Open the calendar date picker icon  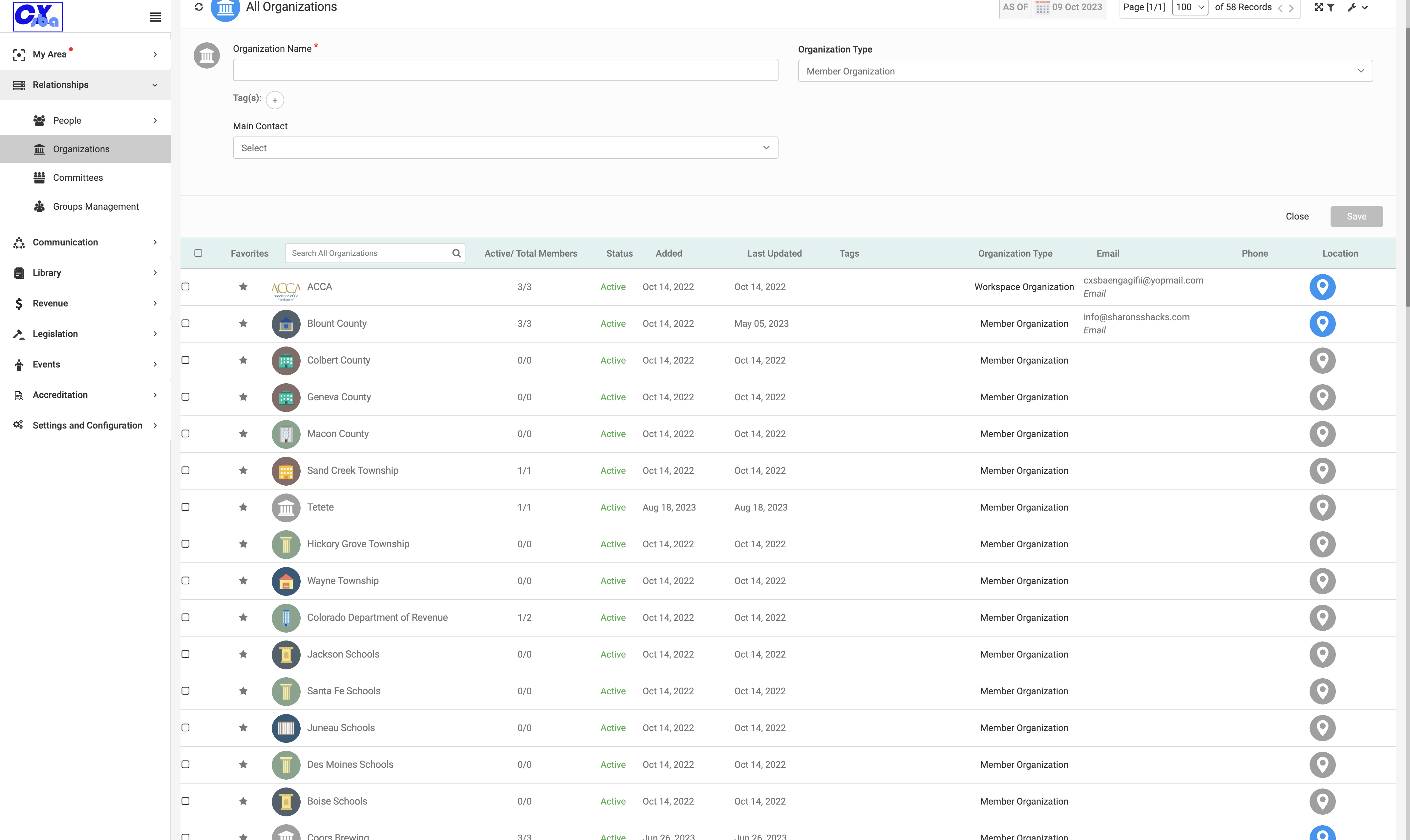click(1042, 7)
